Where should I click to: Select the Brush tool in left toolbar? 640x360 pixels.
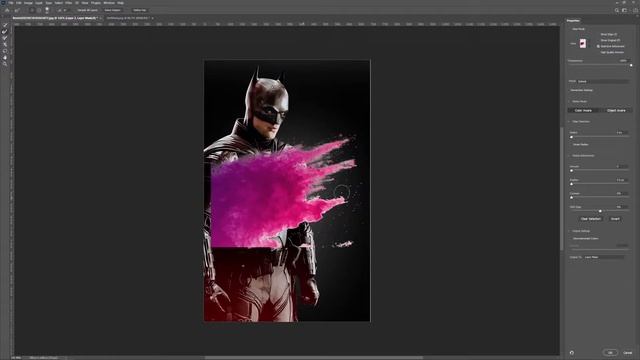point(5,38)
